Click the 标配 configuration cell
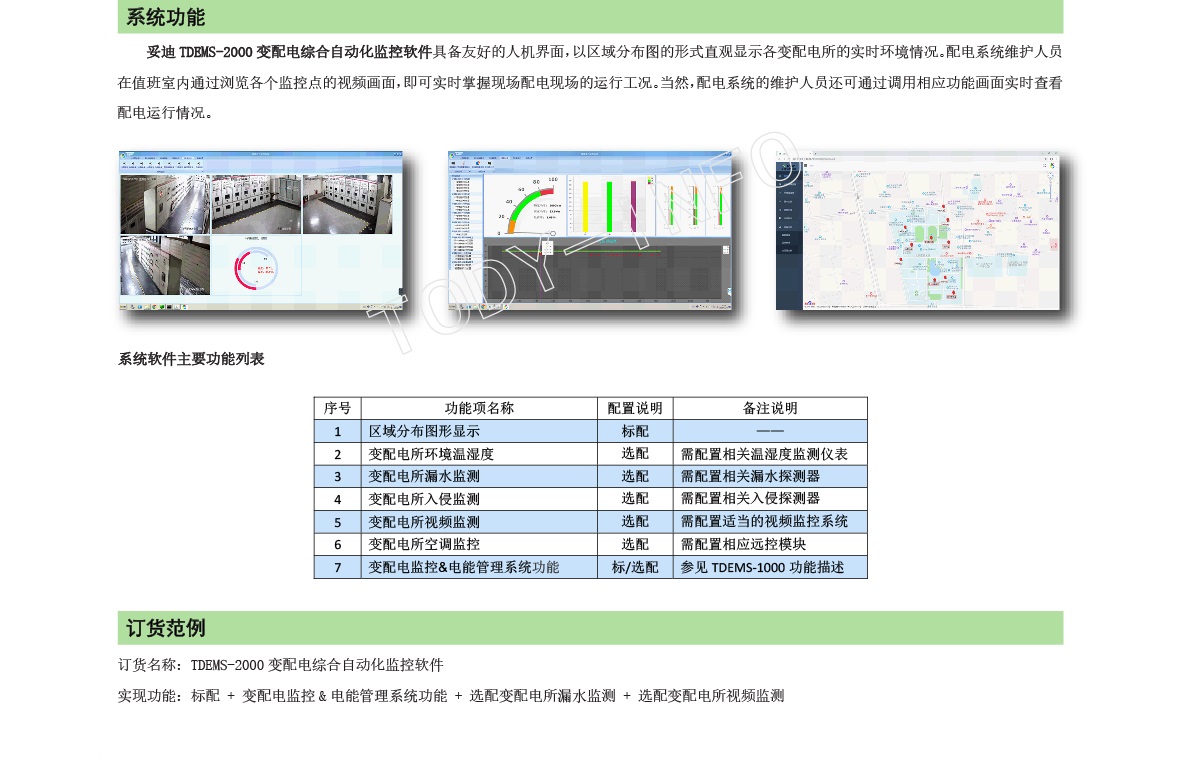 pyautogui.click(x=635, y=431)
